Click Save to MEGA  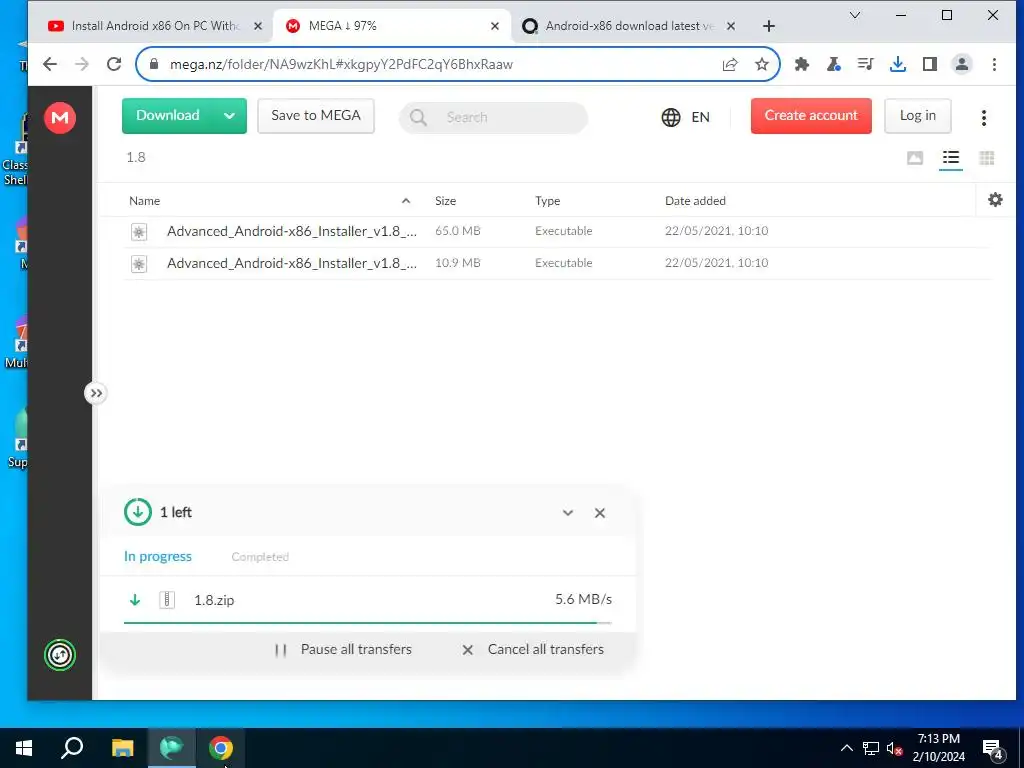point(316,116)
